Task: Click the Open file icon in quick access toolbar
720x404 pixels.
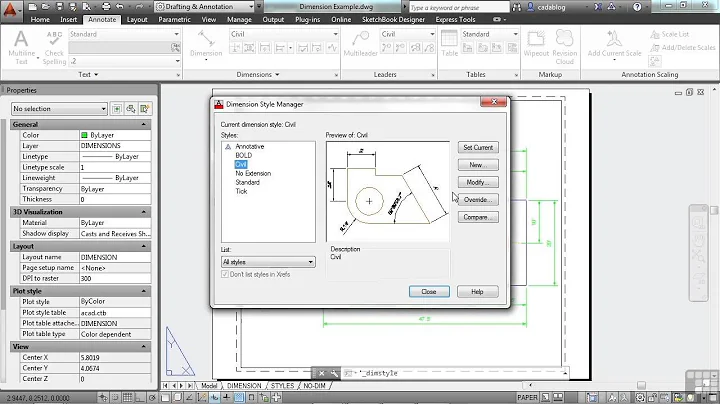Action: [x=45, y=7]
